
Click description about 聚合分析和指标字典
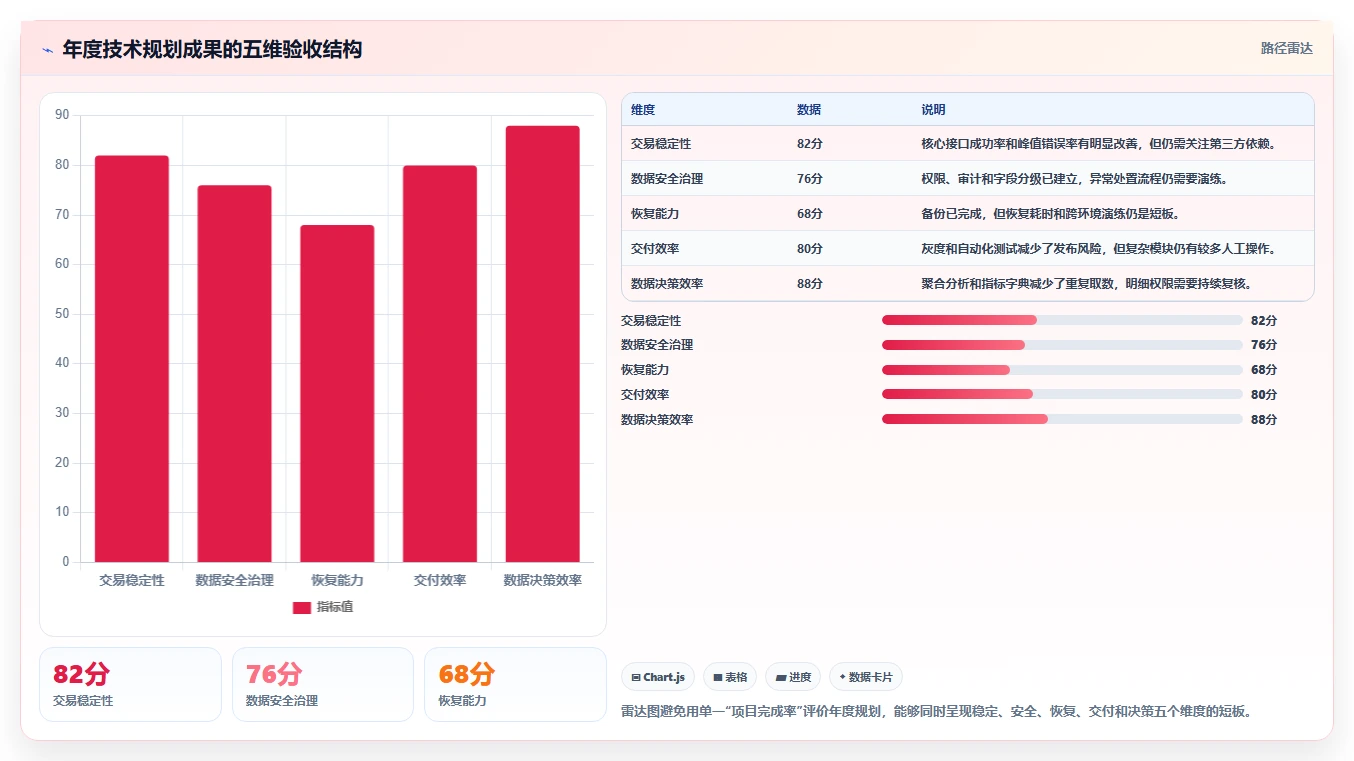click(1086, 284)
